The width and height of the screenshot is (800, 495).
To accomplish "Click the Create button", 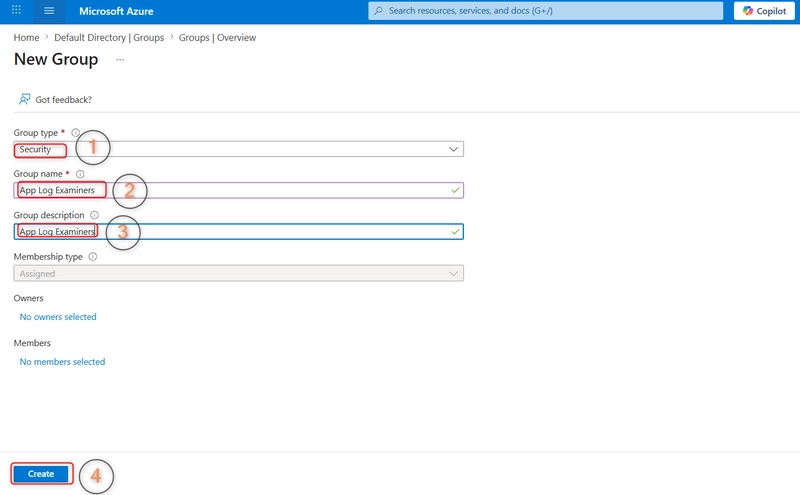I will [x=41, y=474].
